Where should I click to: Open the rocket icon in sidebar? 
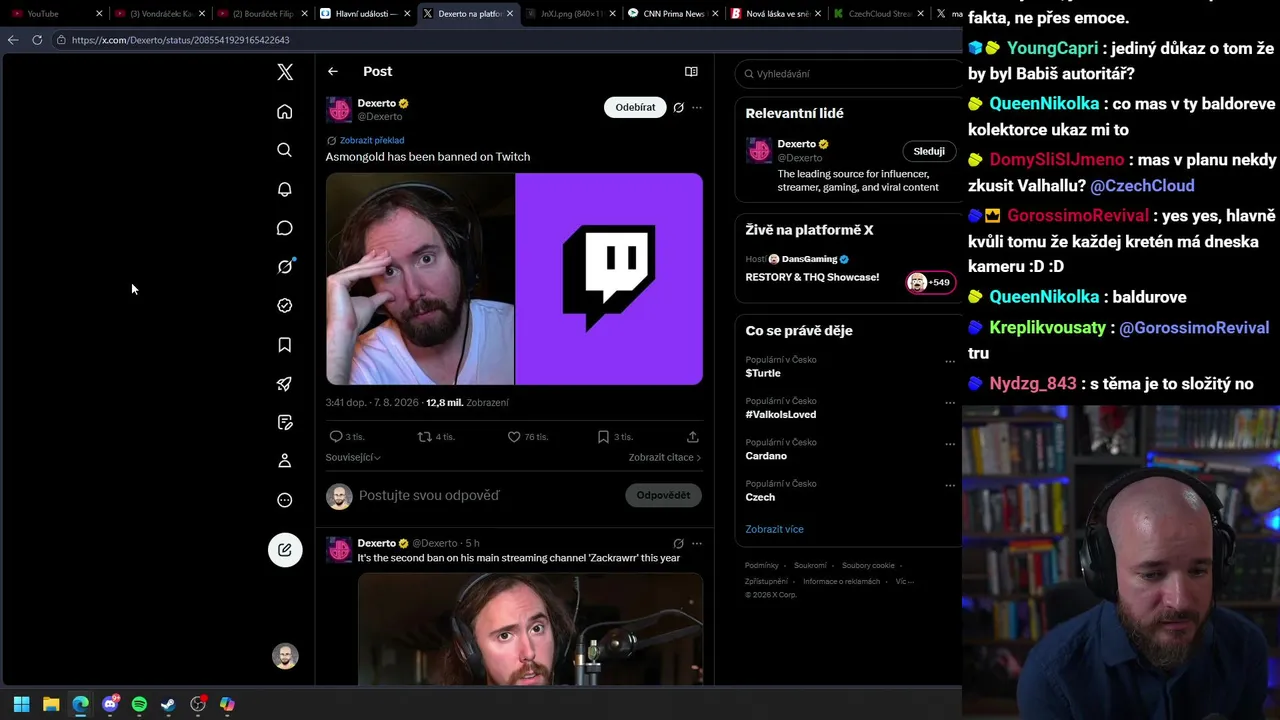(x=285, y=384)
